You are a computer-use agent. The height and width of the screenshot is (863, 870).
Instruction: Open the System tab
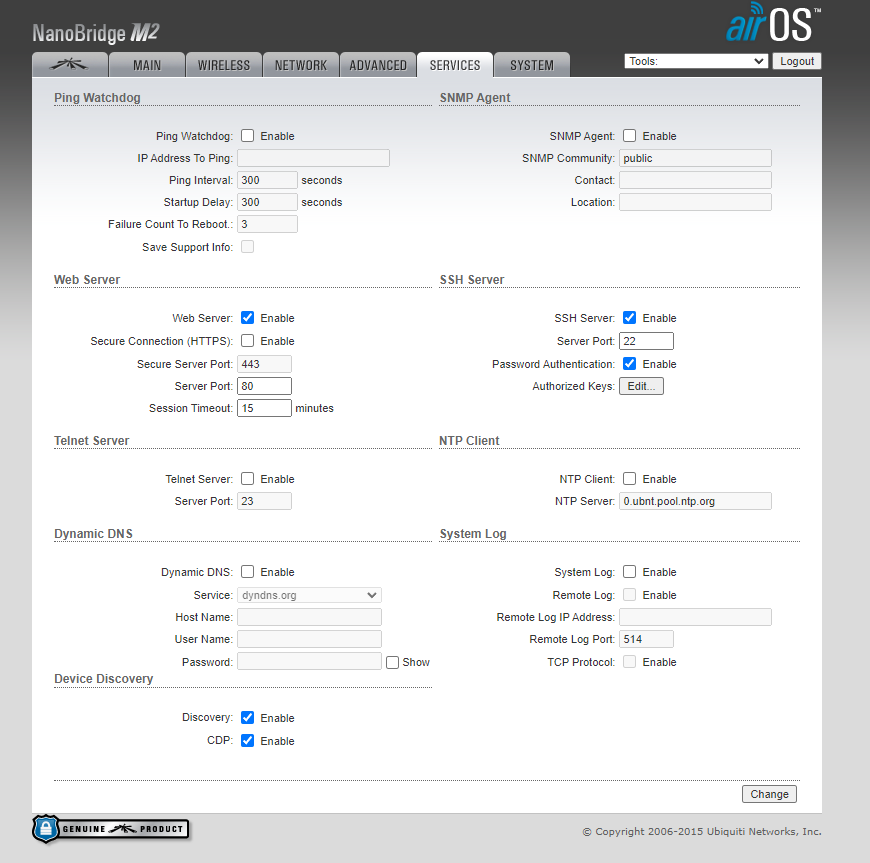tap(531, 65)
